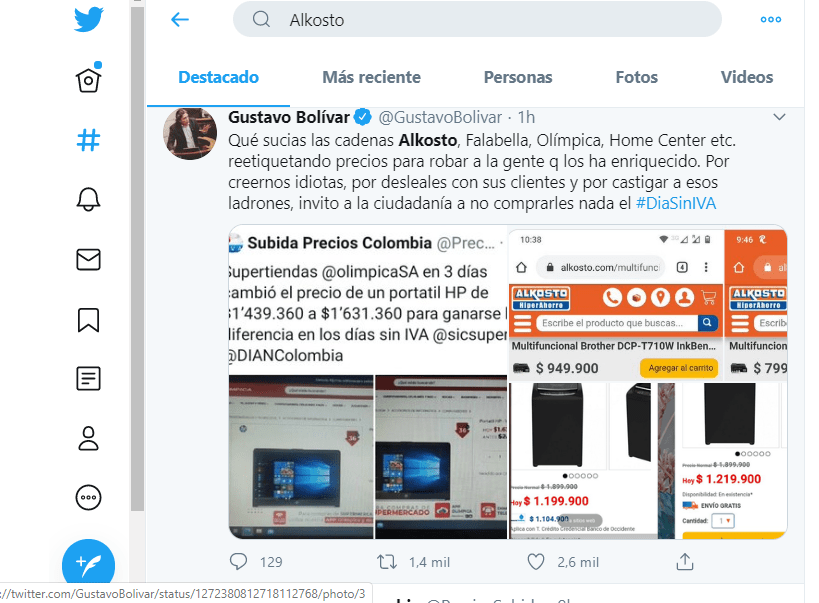Click the Alkosto search field

[x=477, y=20]
